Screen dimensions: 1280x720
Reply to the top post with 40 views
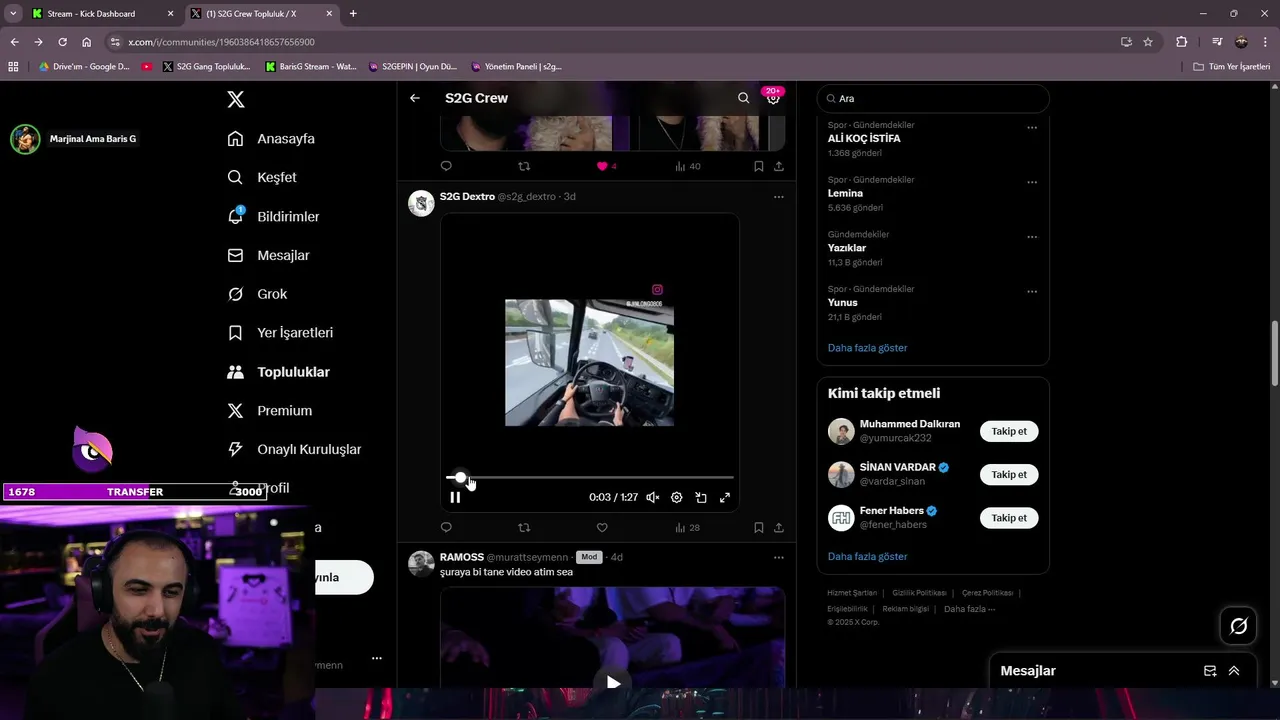(446, 166)
